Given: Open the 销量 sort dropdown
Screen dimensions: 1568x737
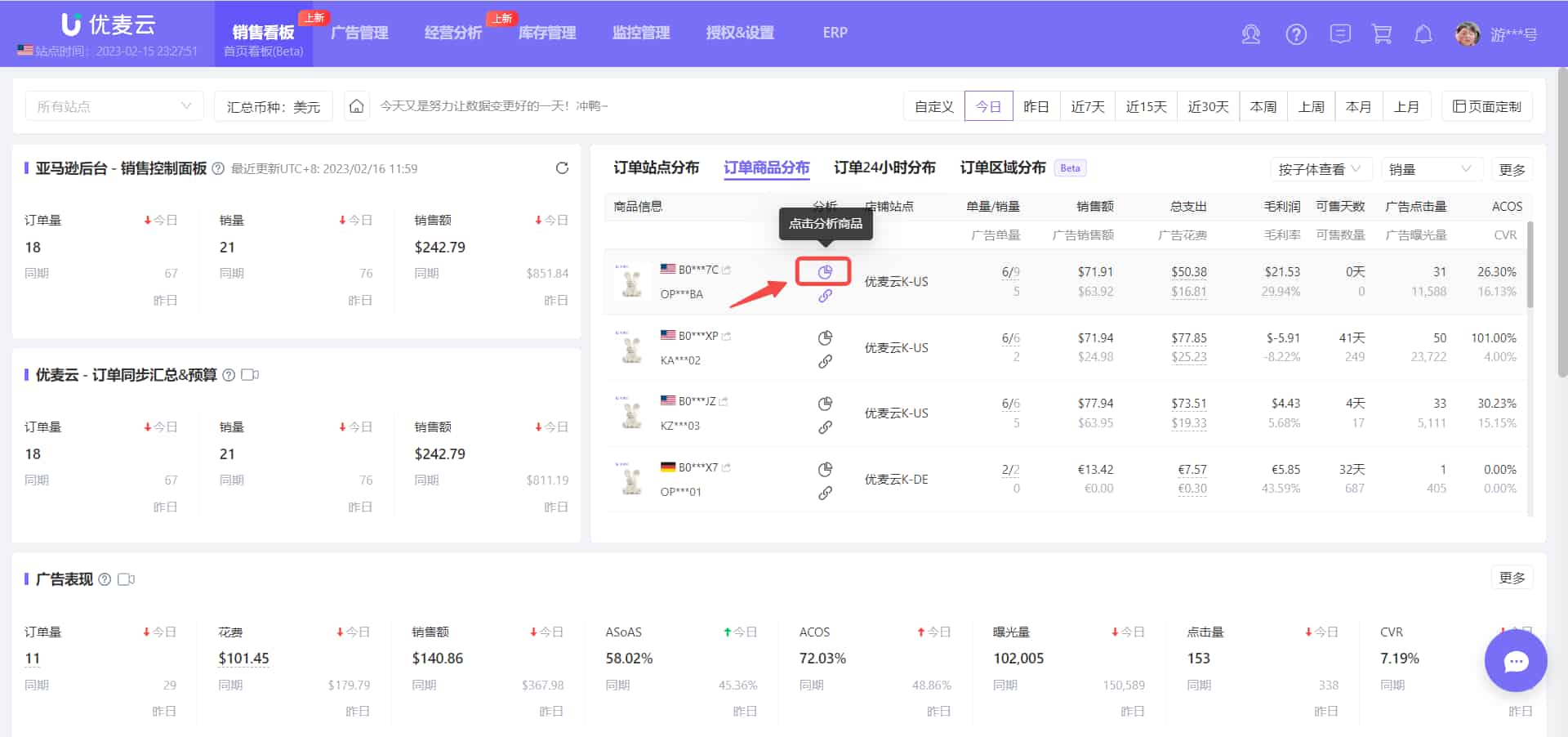Looking at the screenshot, I should click(x=1432, y=169).
